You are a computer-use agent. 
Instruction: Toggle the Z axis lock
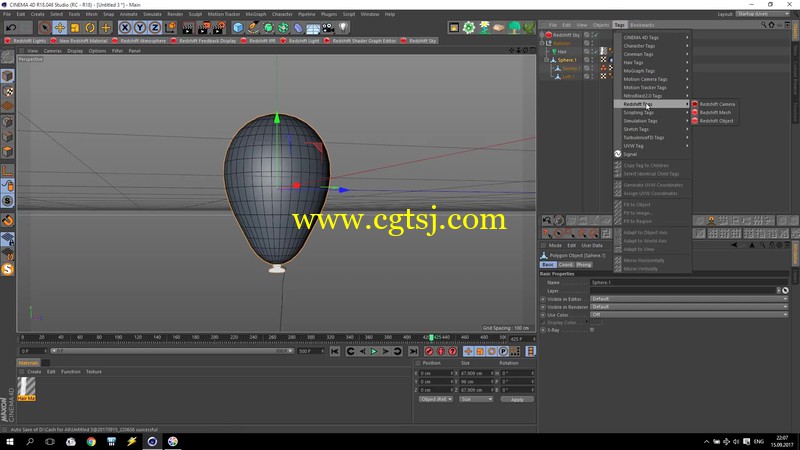pos(155,28)
